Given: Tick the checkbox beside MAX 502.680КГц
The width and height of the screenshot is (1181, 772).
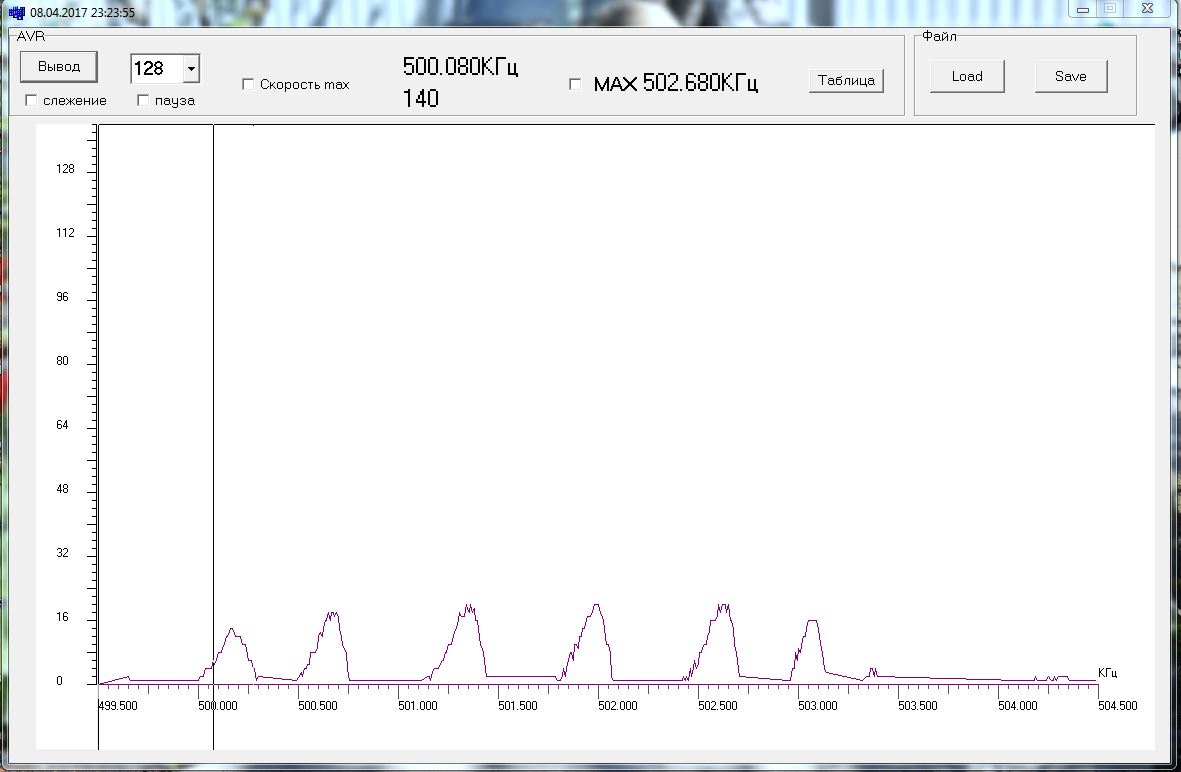Looking at the screenshot, I should tap(575, 84).
